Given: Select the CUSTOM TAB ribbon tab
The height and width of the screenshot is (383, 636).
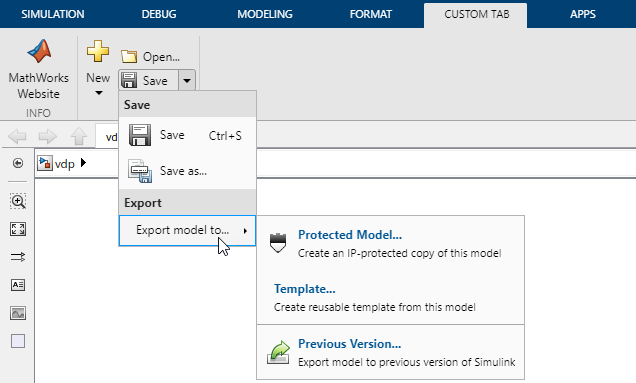Looking at the screenshot, I should 476,15.
